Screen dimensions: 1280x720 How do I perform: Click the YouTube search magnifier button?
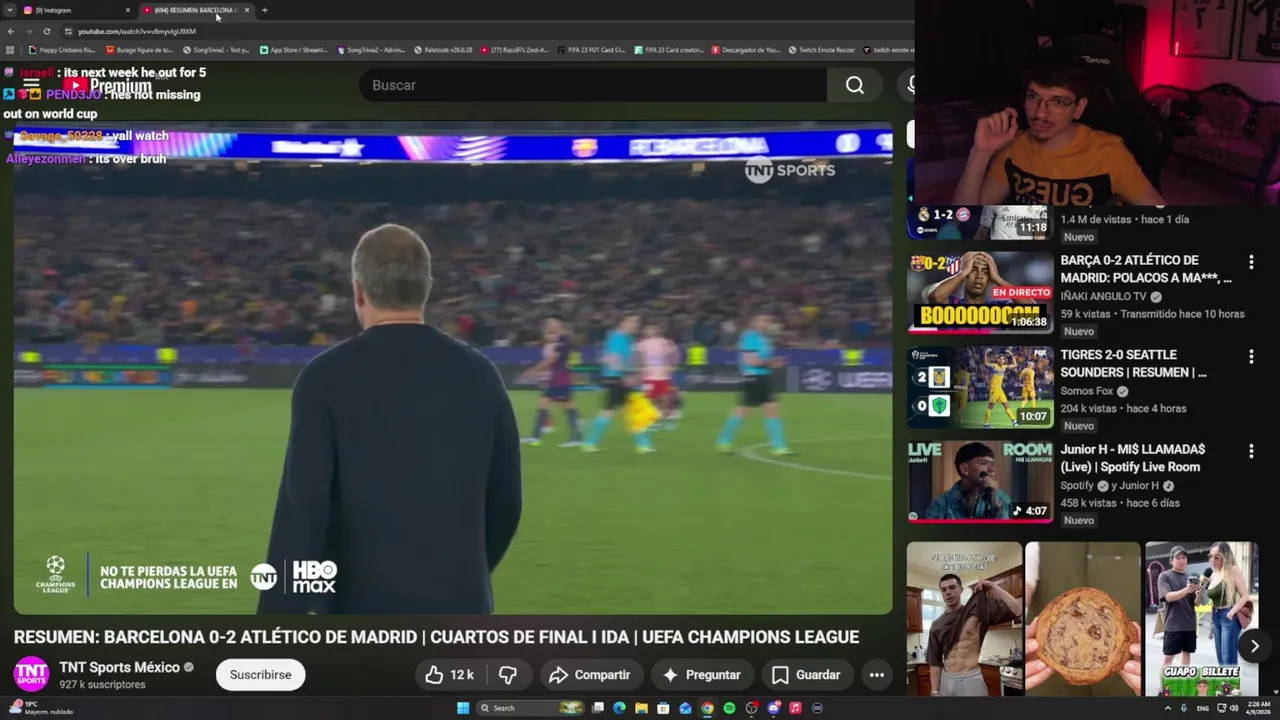[855, 85]
